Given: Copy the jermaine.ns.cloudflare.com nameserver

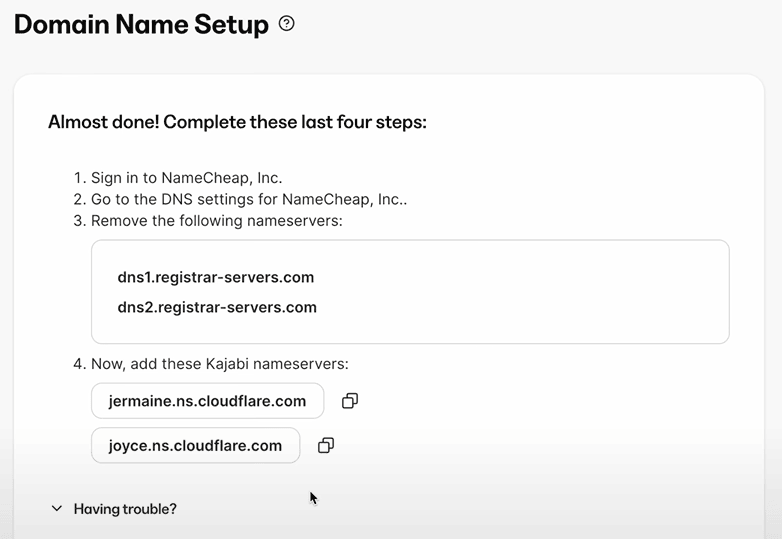Looking at the screenshot, I should [349, 401].
